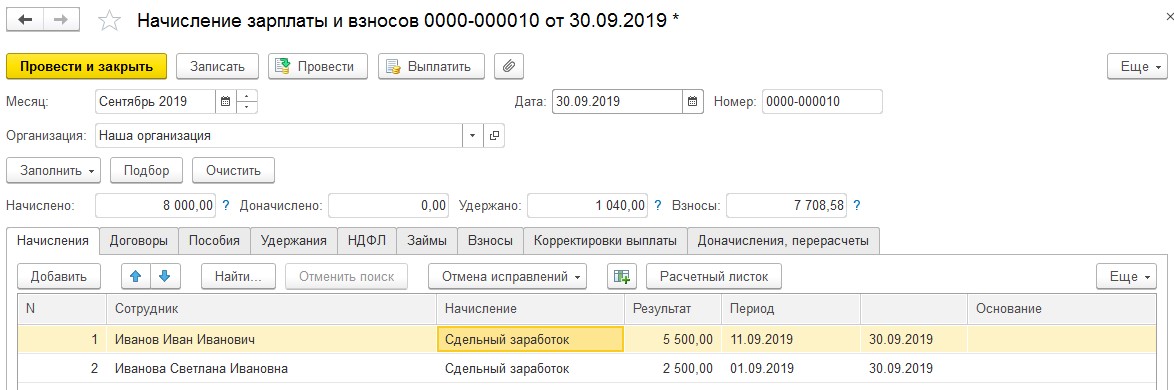Click the Провести и закрыть button
This screenshot has height=390, width=1174.
click(x=86, y=66)
